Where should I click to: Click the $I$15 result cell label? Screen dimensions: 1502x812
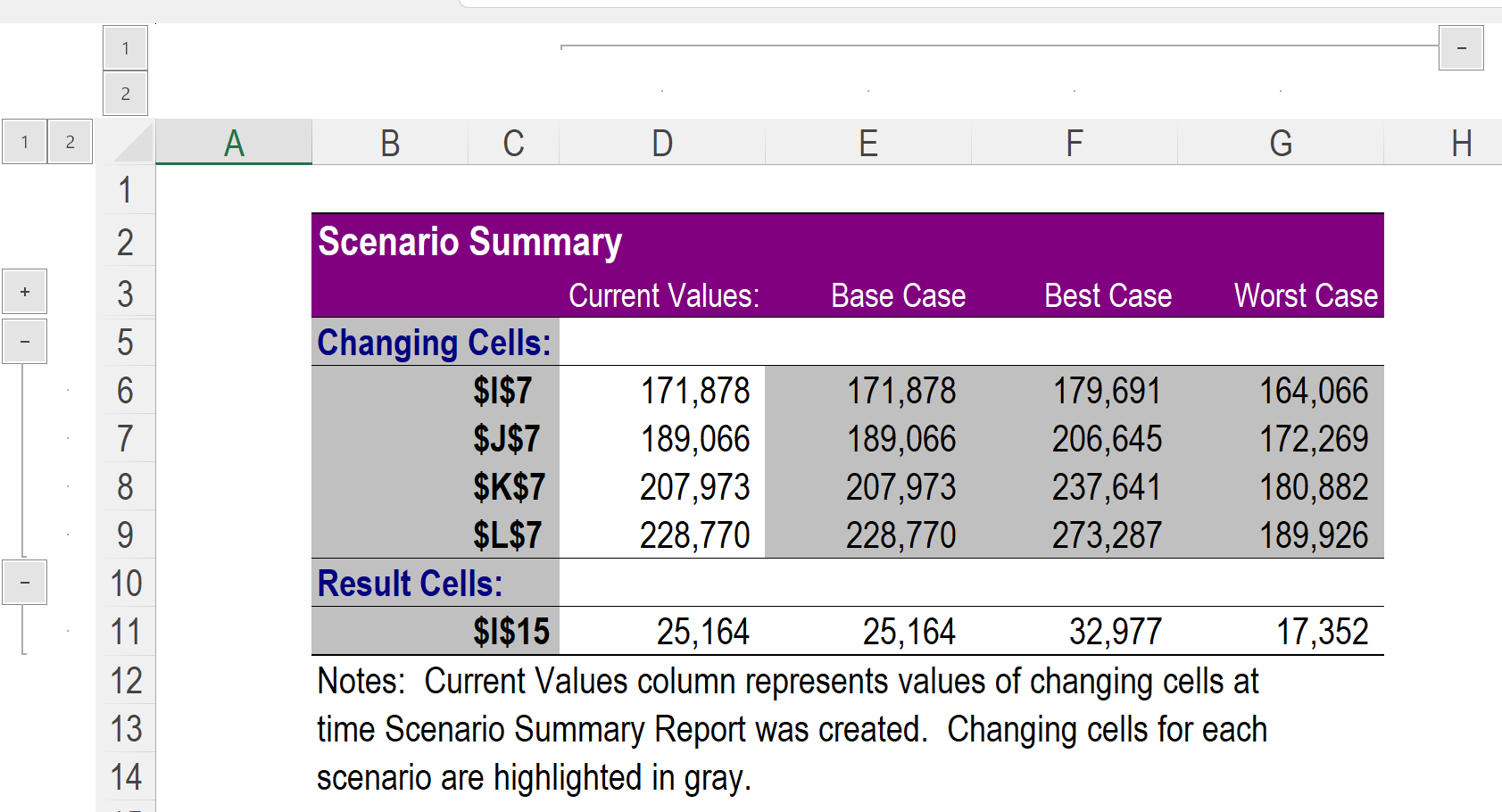pos(510,632)
